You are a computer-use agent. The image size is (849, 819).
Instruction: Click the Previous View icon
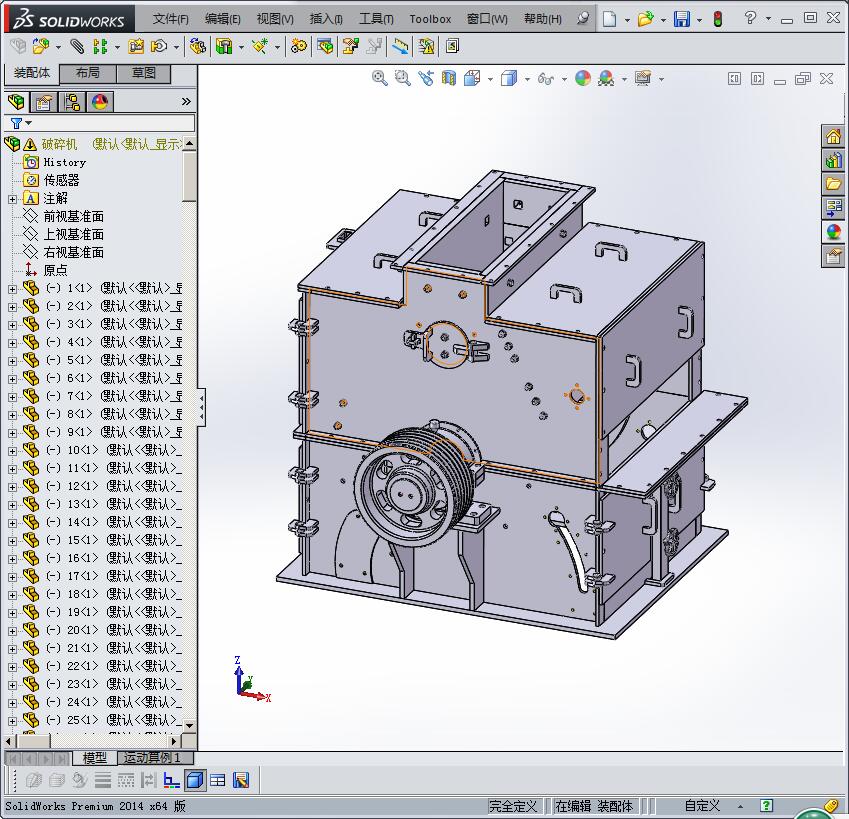click(x=426, y=78)
